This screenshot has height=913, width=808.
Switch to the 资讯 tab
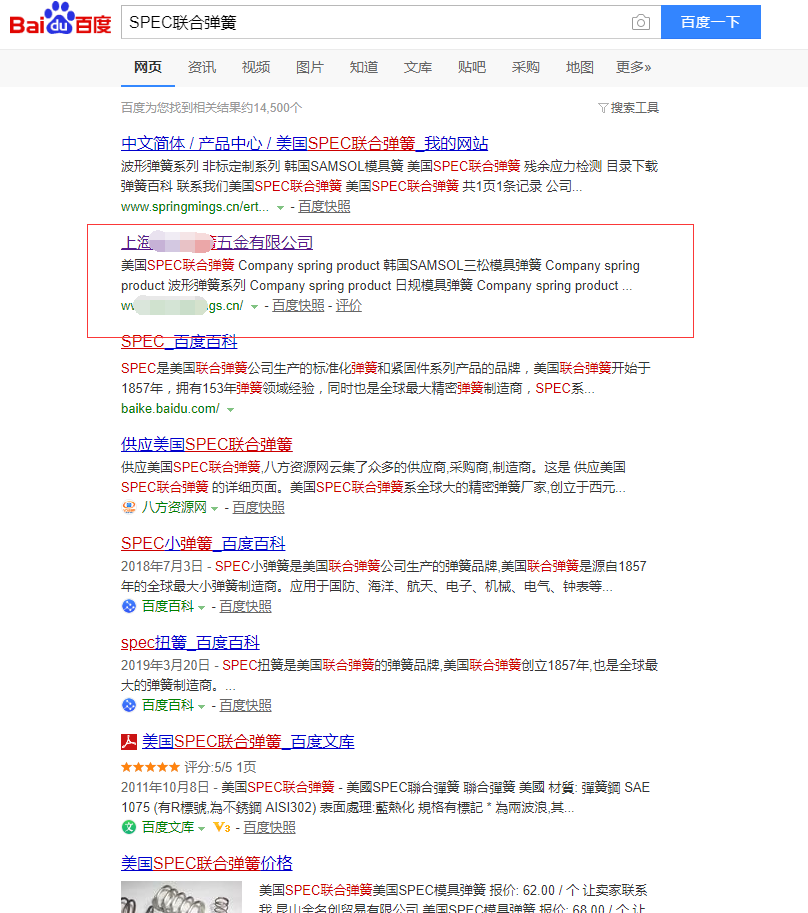[x=202, y=68]
